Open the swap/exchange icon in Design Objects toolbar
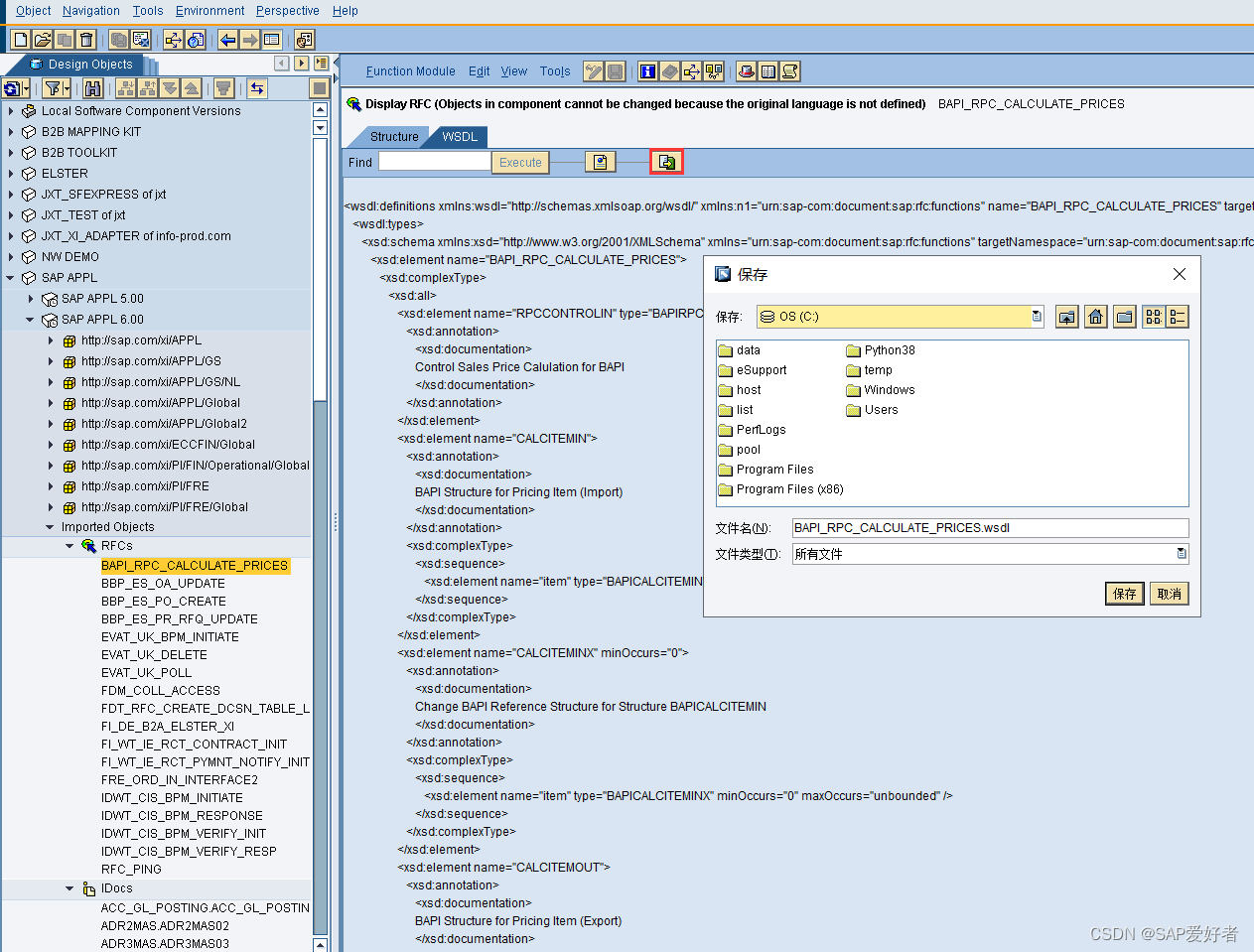The width and height of the screenshot is (1254, 952). click(256, 88)
